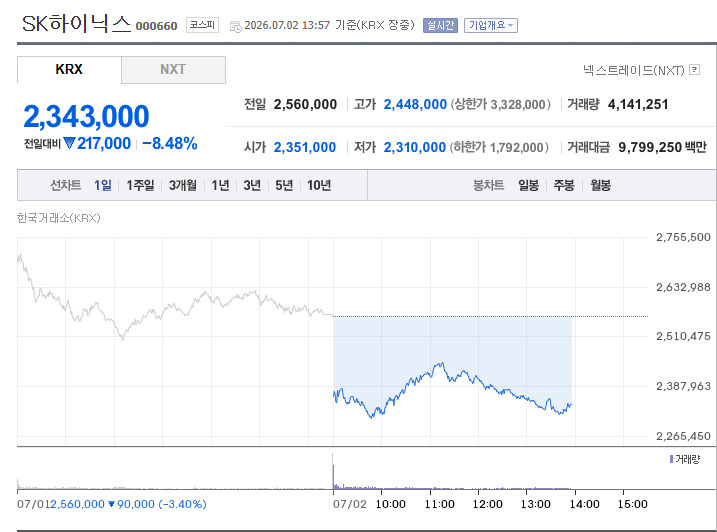Click the 11:00 time axis label

point(439,504)
